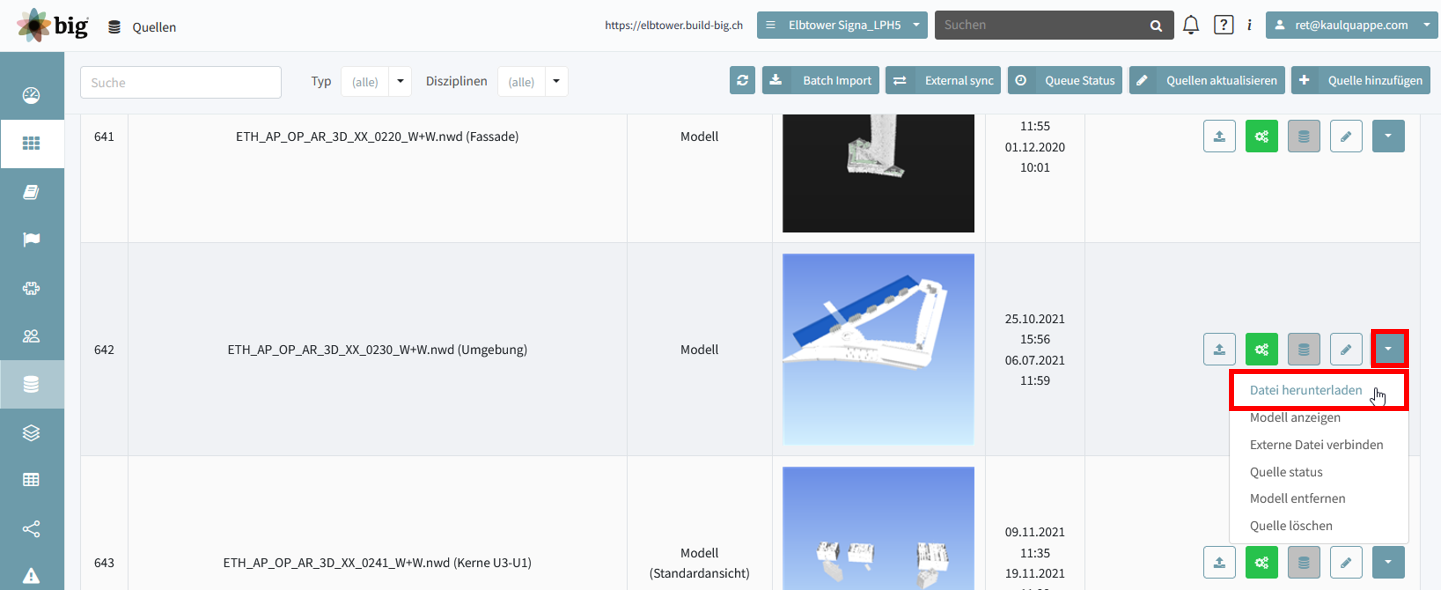The width and height of the screenshot is (1441, 590).
Task: Open the ret@kaulquappe.com user menu
Action: click(x=1352, y=25)
